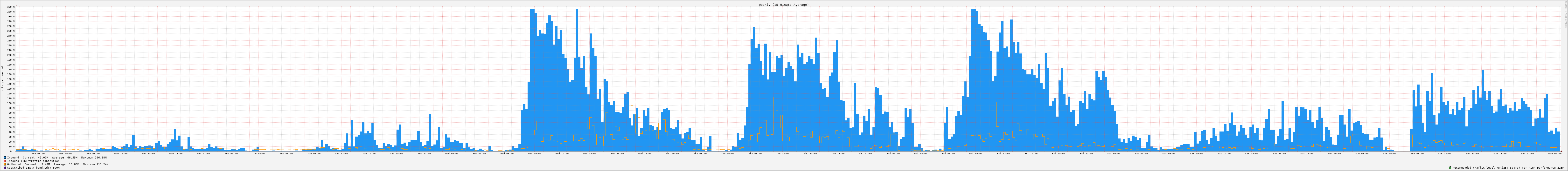
Task: Click the Inbound link/traffic congestion label
Action: 34,161
